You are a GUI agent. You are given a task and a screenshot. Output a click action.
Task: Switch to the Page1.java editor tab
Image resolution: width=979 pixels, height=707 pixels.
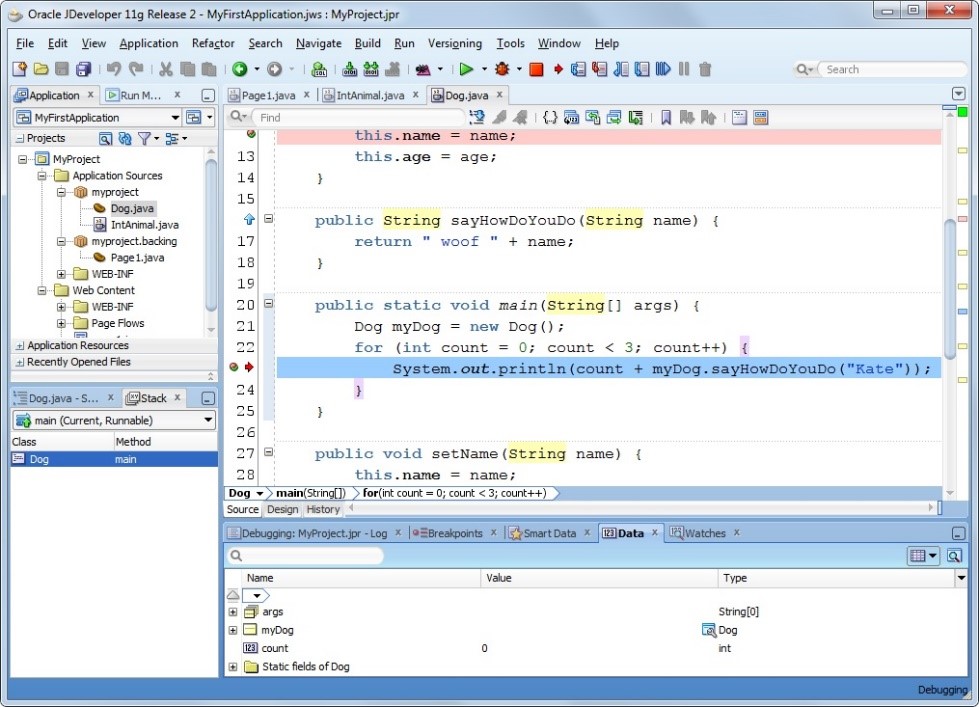(268, 95)
